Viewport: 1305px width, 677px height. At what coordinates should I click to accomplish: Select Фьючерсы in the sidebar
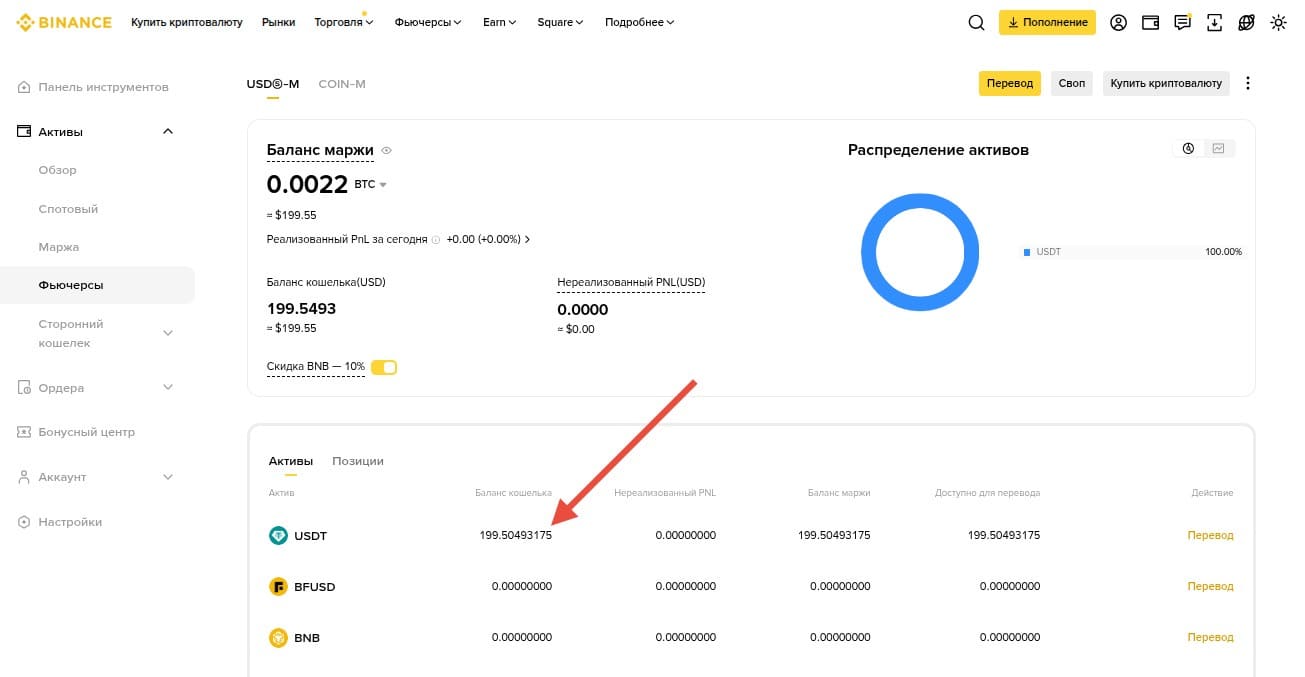tap(97, 285)
